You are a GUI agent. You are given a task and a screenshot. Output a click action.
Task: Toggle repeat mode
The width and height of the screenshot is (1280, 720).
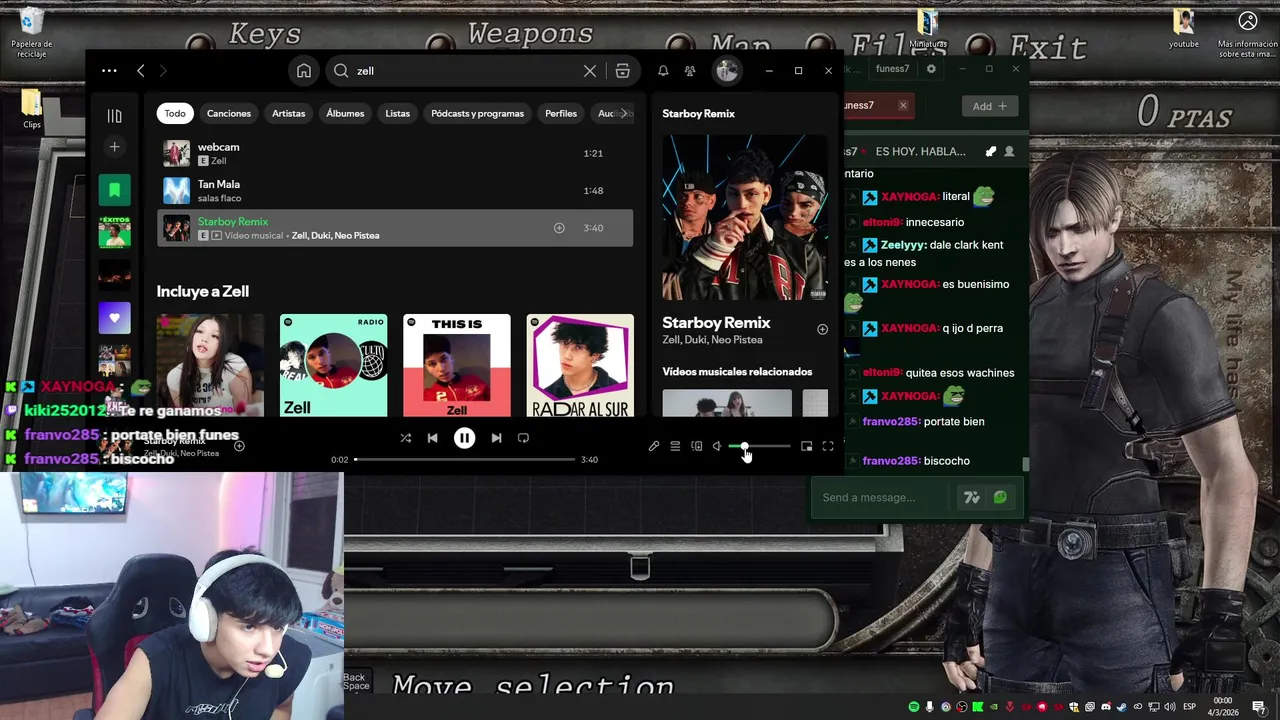[x=523, y=438]
